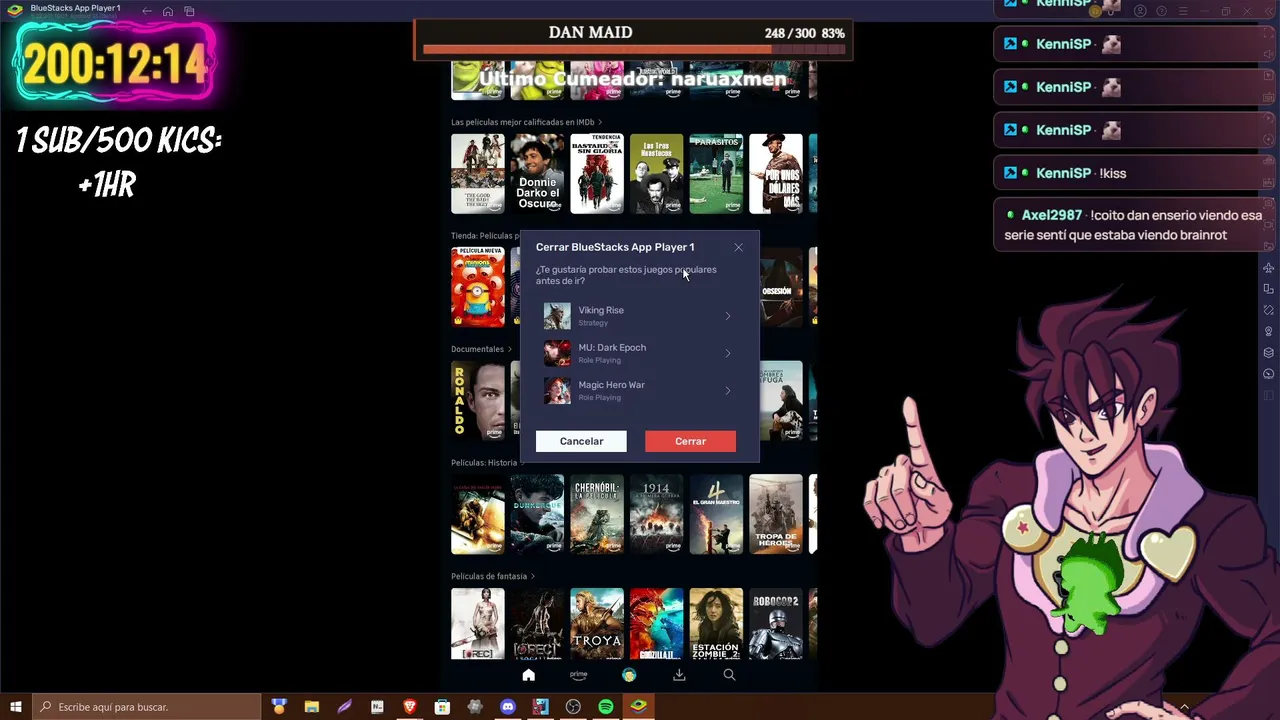Screen dimensions: 1280x720
Task: Open Notion from the taskbar
Action: 377,706
